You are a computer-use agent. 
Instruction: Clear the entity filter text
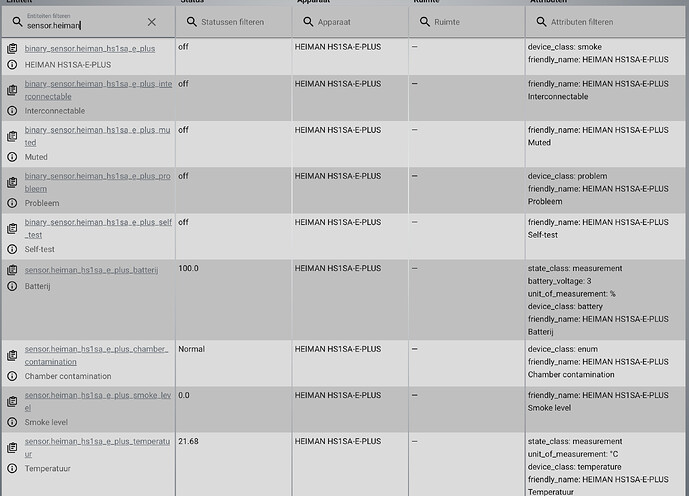click(x=152, y=22)
